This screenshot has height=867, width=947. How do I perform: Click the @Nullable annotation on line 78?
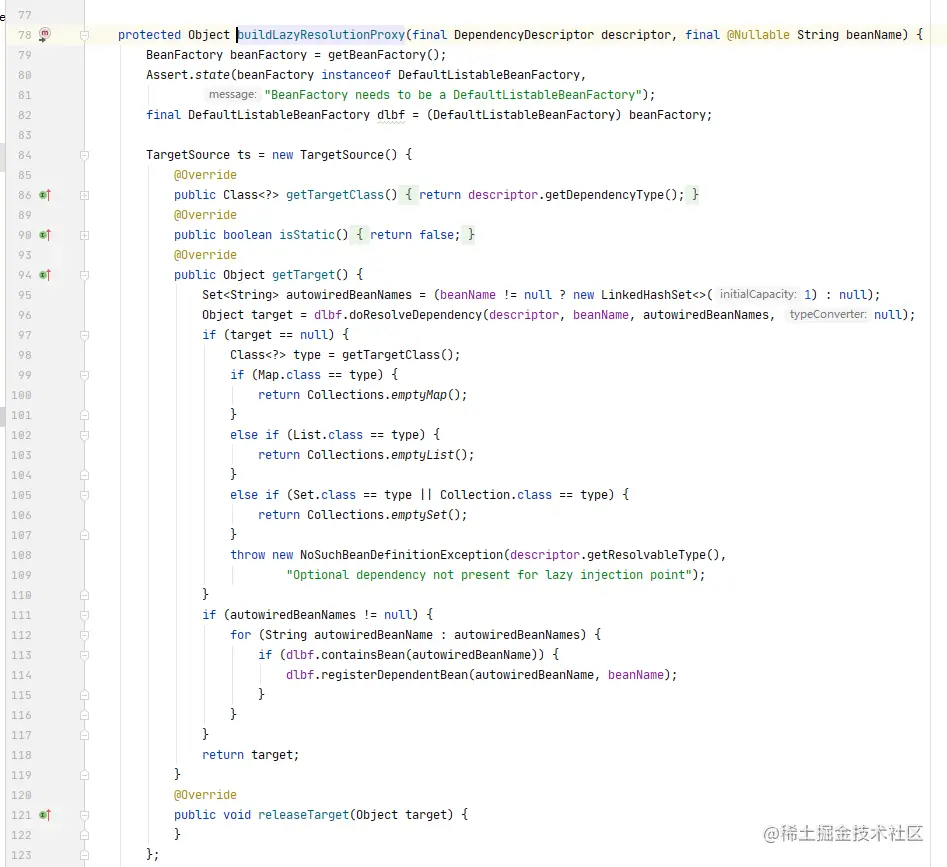758,34
